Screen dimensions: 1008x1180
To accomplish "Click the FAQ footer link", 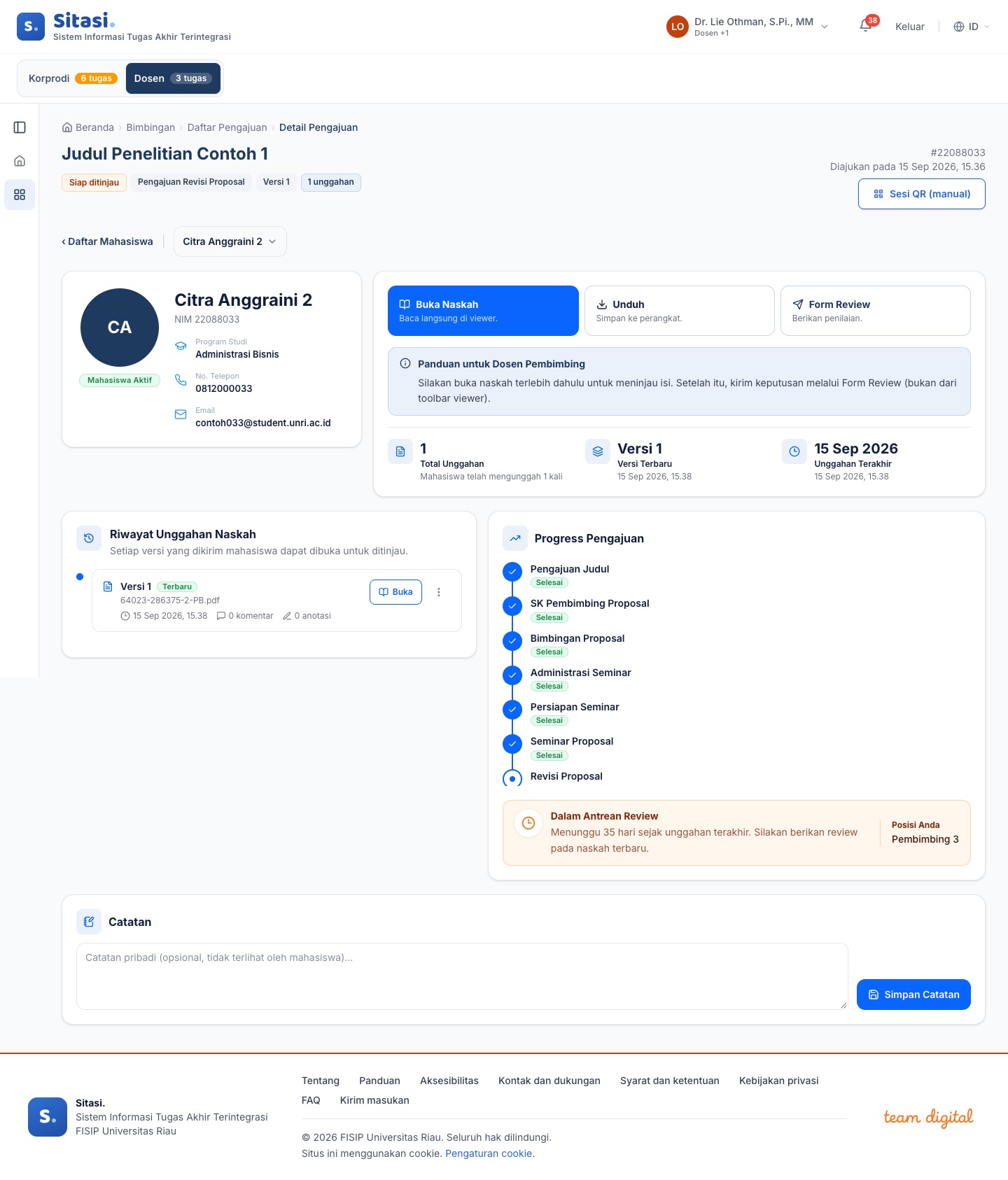I will pos(311,1100).
